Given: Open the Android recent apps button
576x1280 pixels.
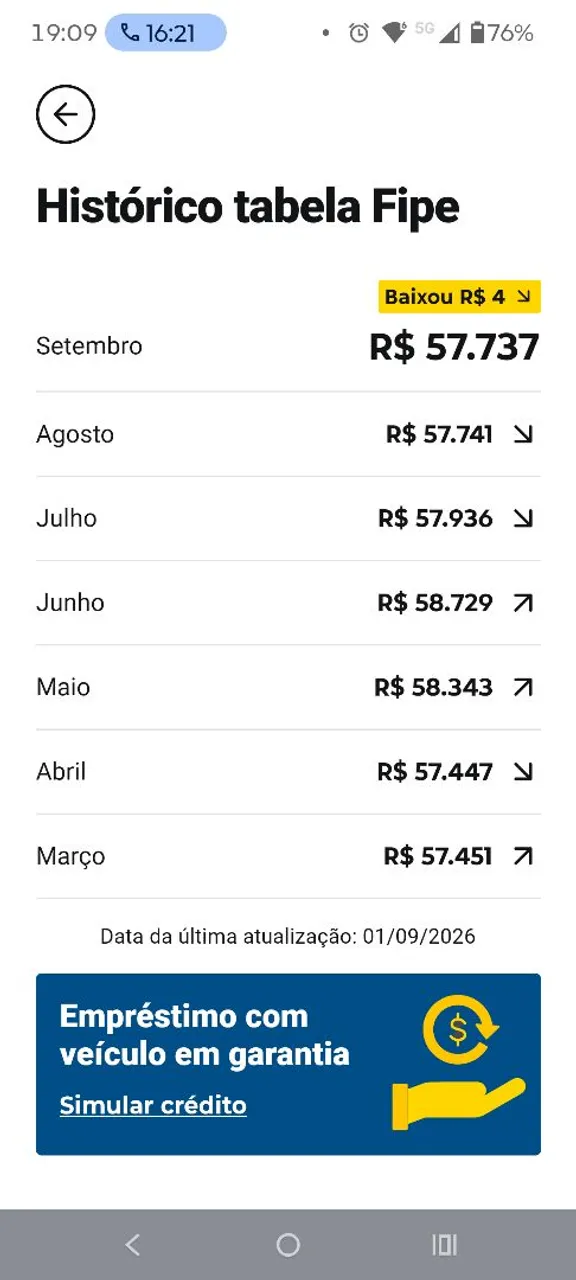Looking at the screenshot, I should coord(444,1244).
